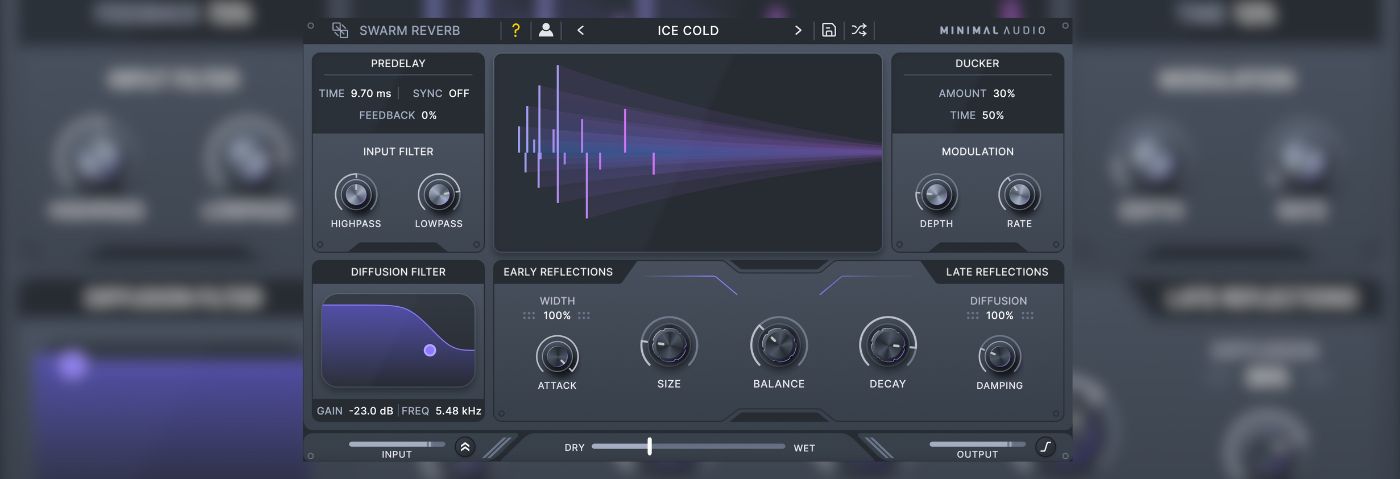Click the dots icon right of DIFFUSION value
Image resolution: width=1400 pixels, height=479 pixels.
(x=1027, y=316)
